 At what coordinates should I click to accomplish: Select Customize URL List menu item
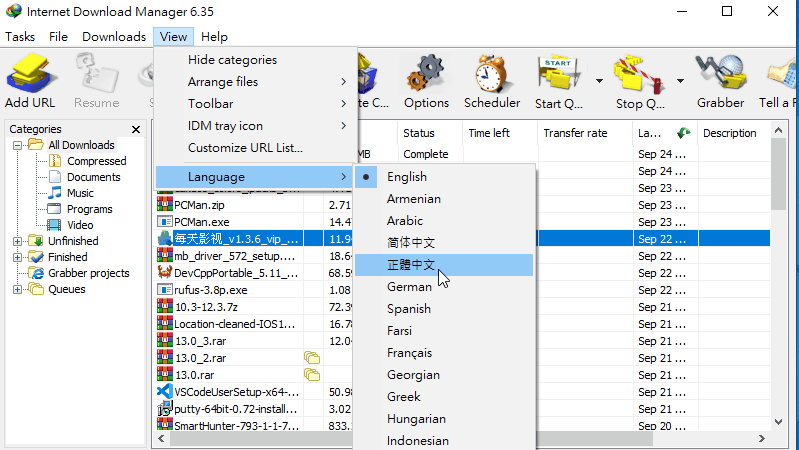pos(254,148)
